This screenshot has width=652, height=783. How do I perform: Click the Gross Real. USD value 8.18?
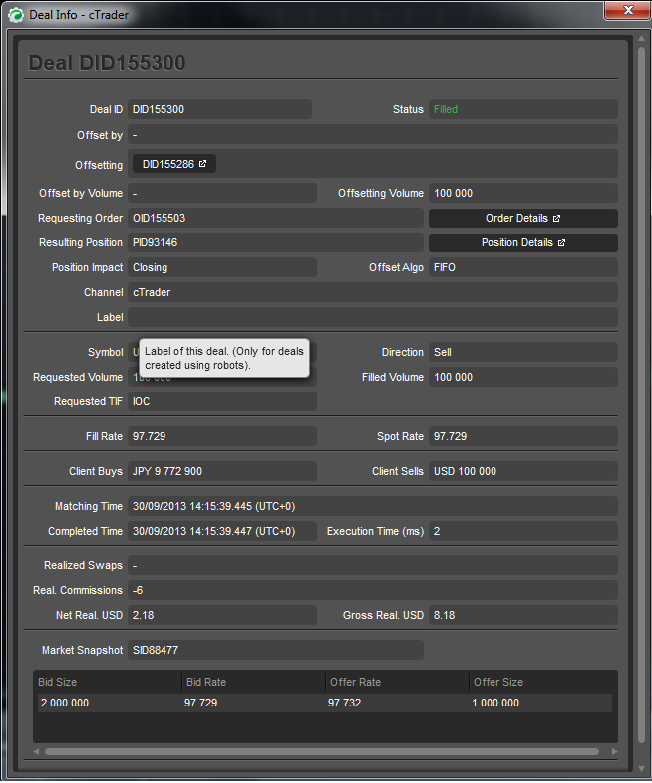[x=523, y=615]
